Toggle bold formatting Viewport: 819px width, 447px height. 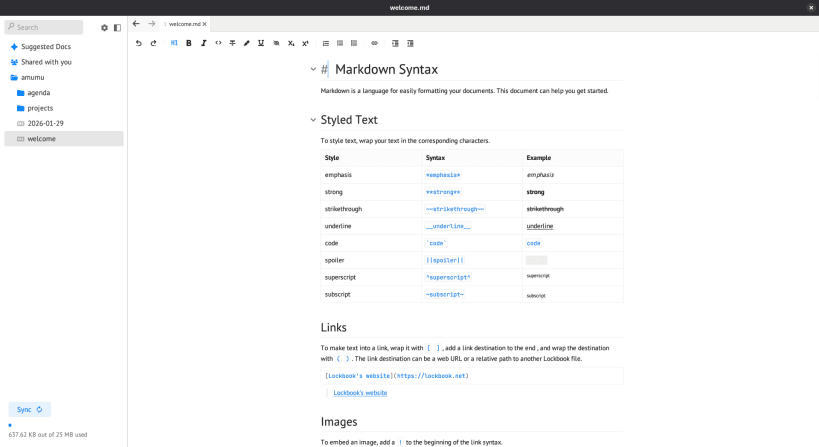coord(189,43)
